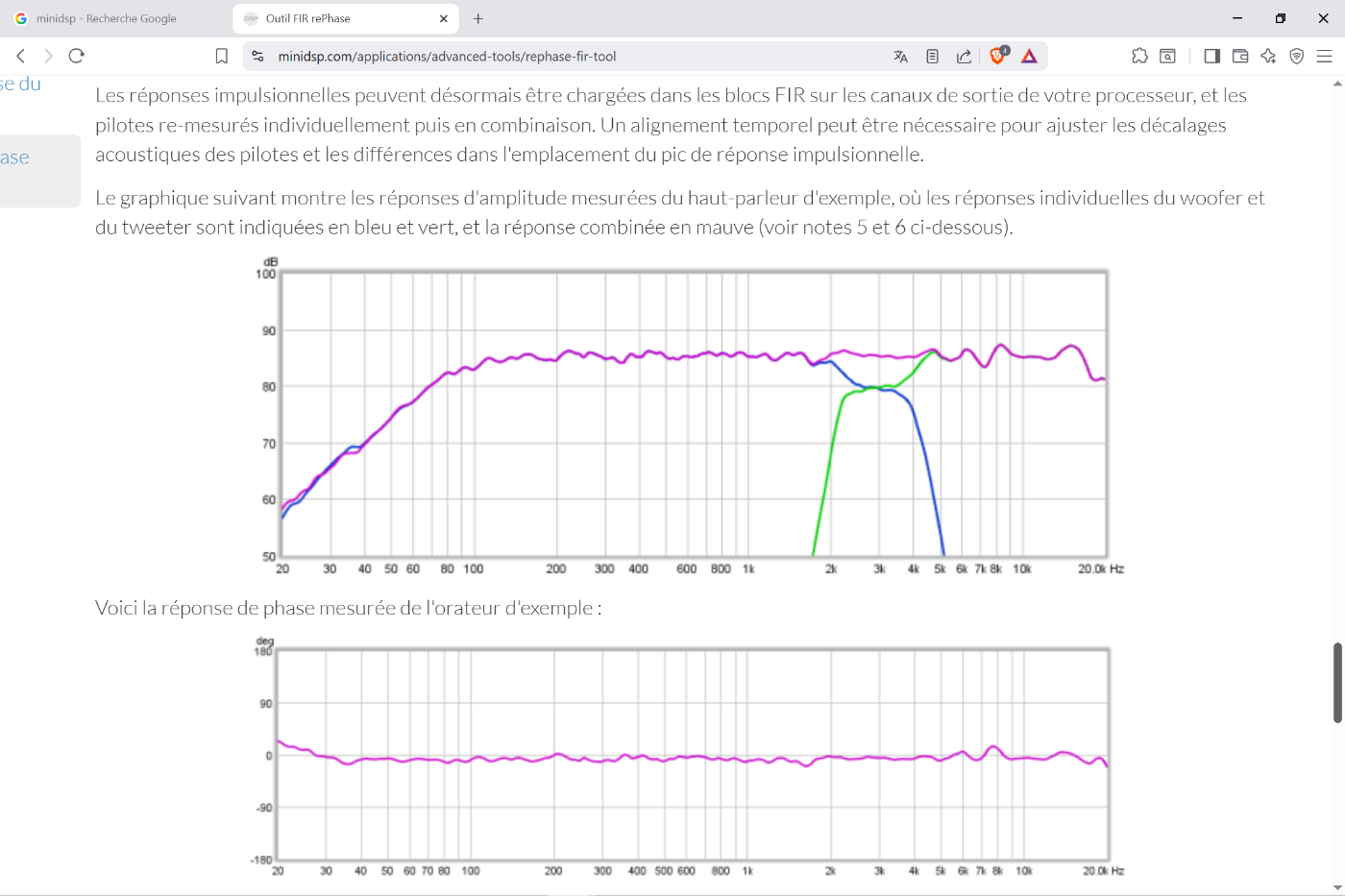The width and height of the screenshot is (1345, 896).
Task: Toggle the browser sidebar panel
Action: pyautogui.click(x=1211, y=57)
